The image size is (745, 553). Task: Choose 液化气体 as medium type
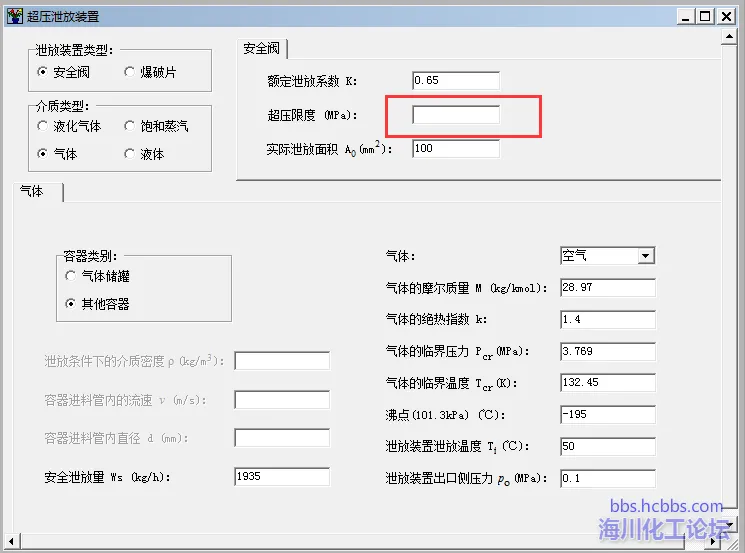coord(43,126)
